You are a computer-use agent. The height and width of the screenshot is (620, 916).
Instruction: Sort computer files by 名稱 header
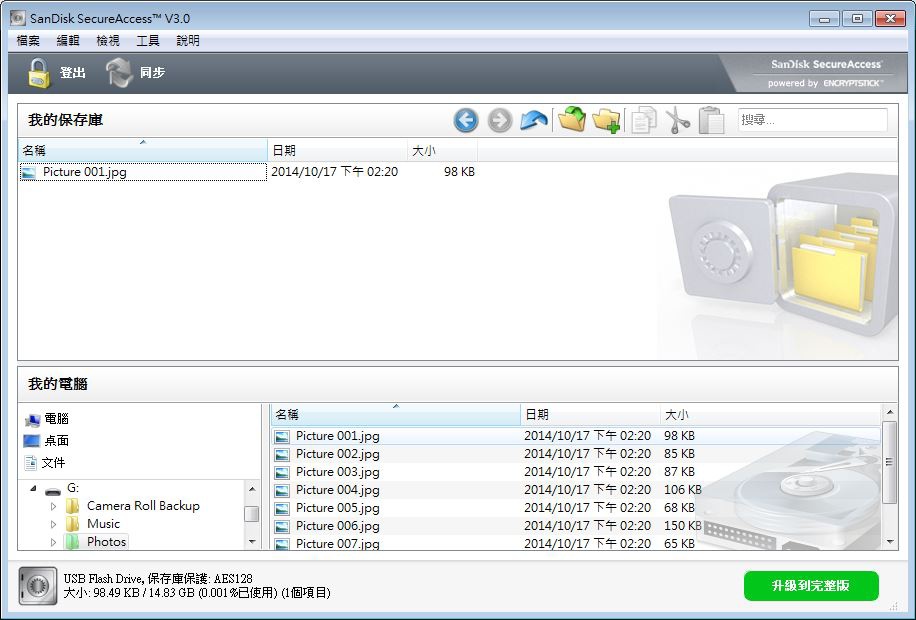coord(395,414)
